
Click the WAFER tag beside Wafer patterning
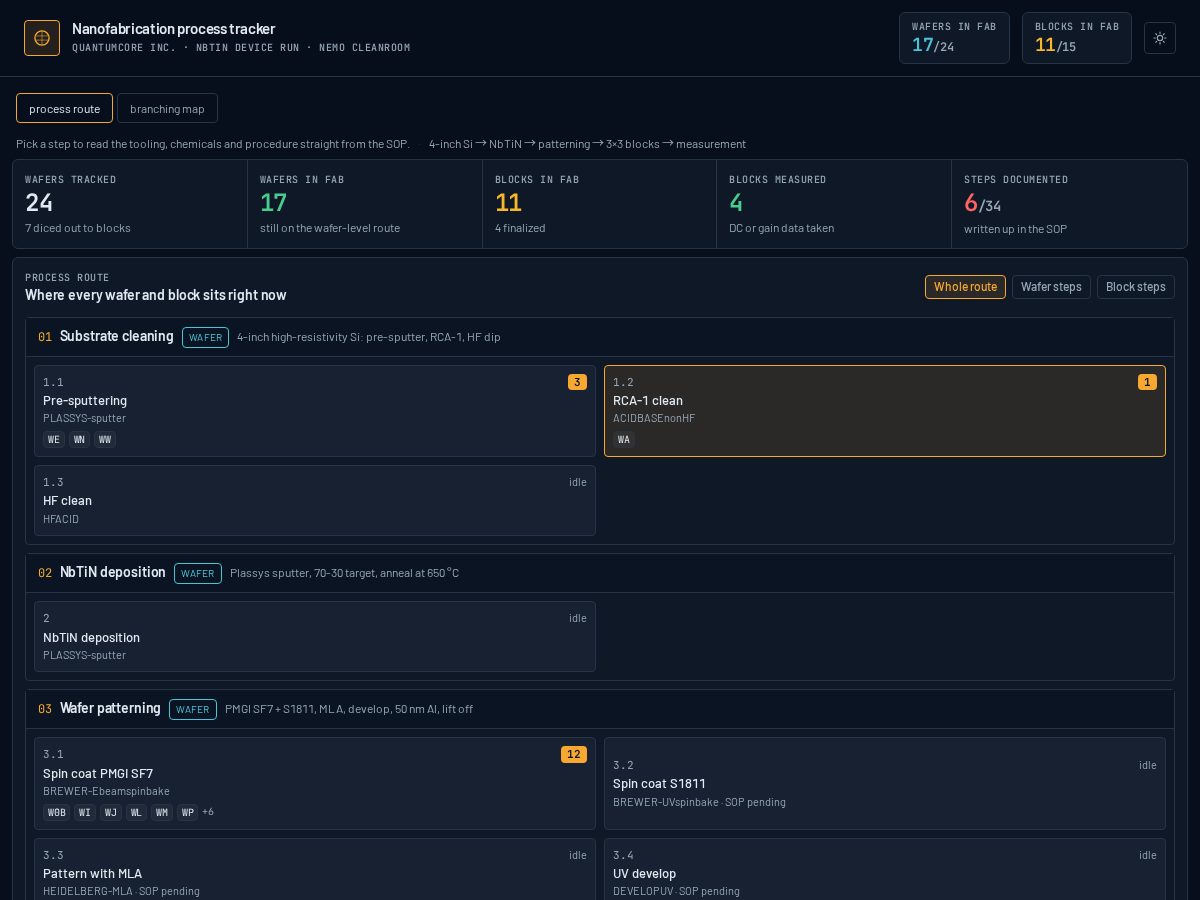(x=193, y=709)
